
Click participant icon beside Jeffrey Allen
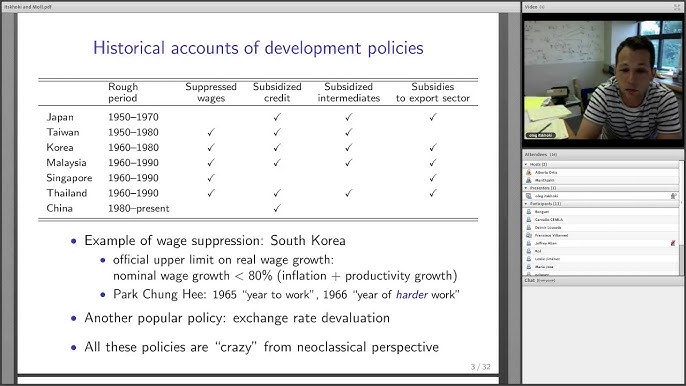coord(528,243)
